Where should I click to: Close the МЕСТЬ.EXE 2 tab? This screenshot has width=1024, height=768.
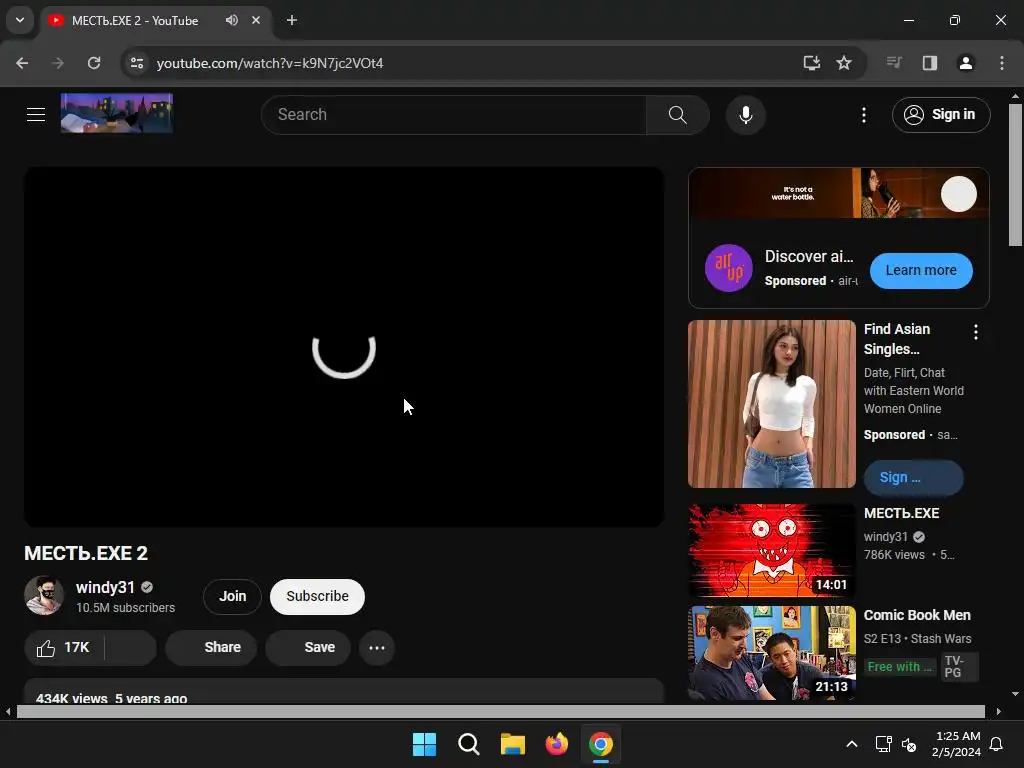pyautogui.click(x=256, y=20)
